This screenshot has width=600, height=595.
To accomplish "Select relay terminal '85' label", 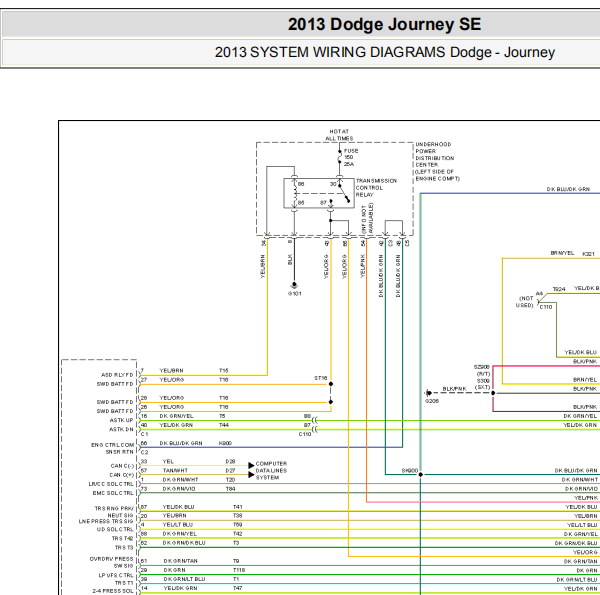I will [x=301, y=202].
